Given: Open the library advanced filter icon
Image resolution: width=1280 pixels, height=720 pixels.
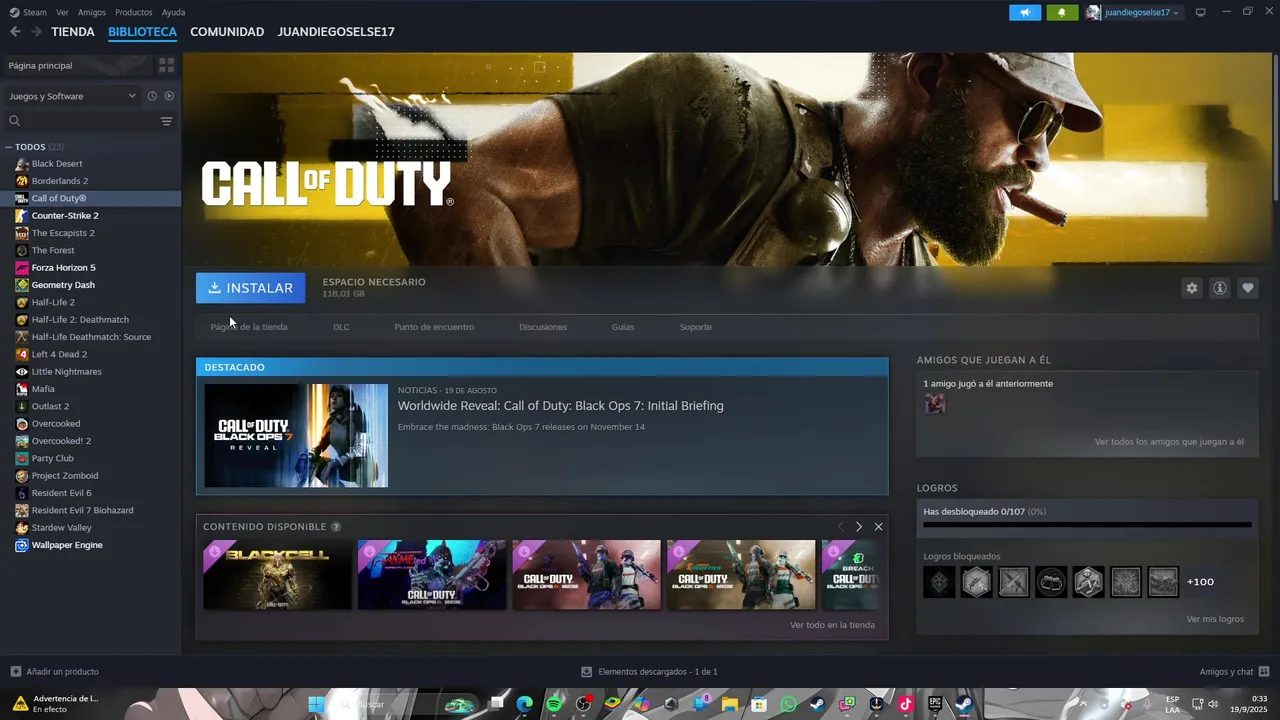Looking at the screenshot, I should 166,121.
